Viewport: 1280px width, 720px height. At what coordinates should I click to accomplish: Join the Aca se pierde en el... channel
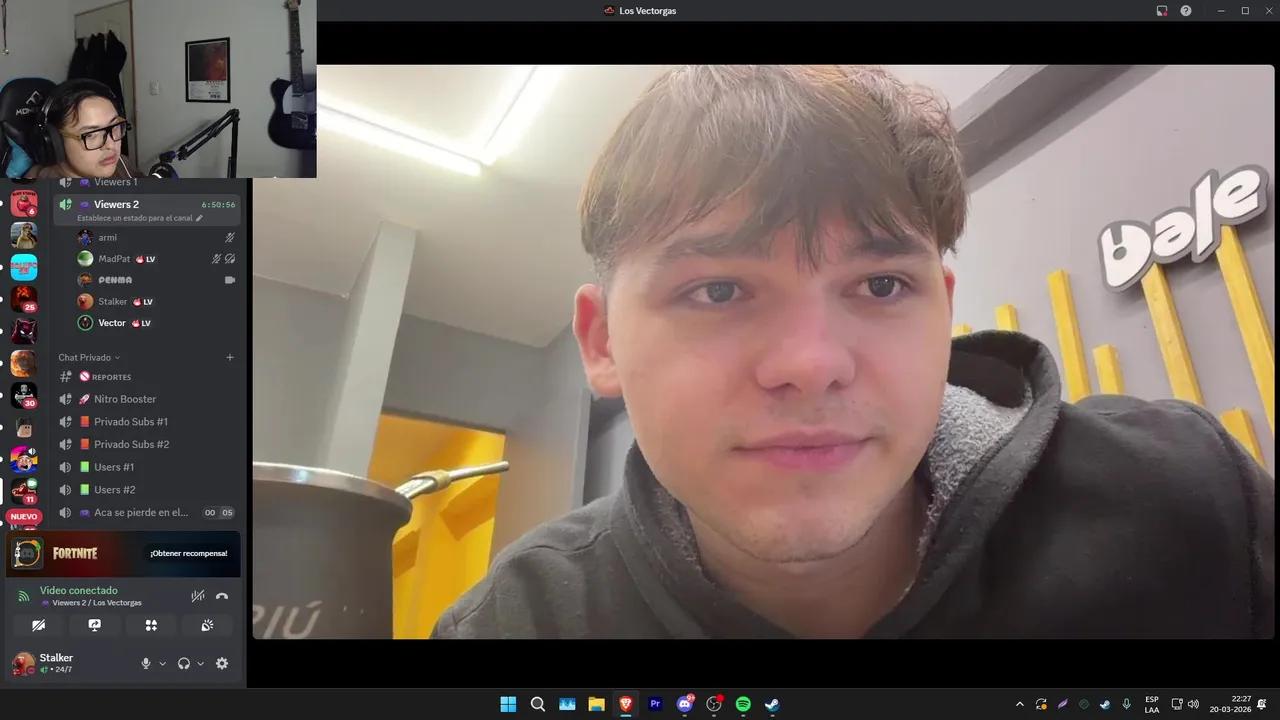pyautogui.click(x=146, y=512)
